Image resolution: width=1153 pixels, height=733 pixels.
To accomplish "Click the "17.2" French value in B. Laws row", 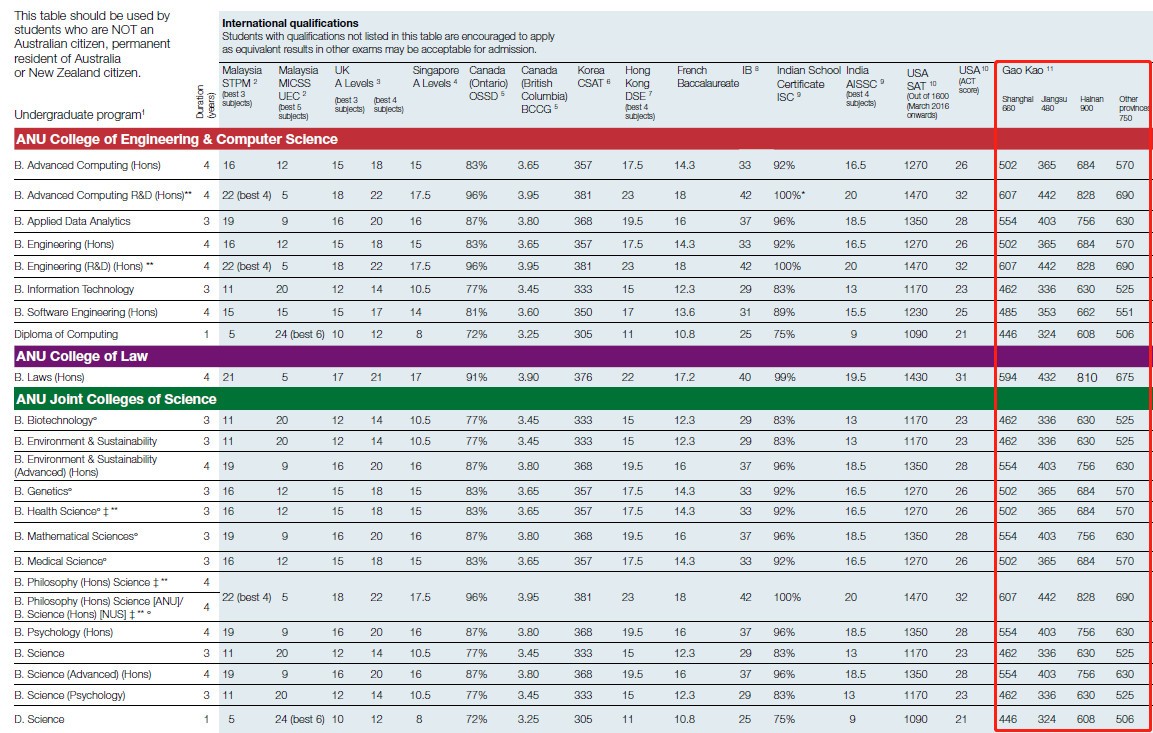I will click(x=685, y=377).
